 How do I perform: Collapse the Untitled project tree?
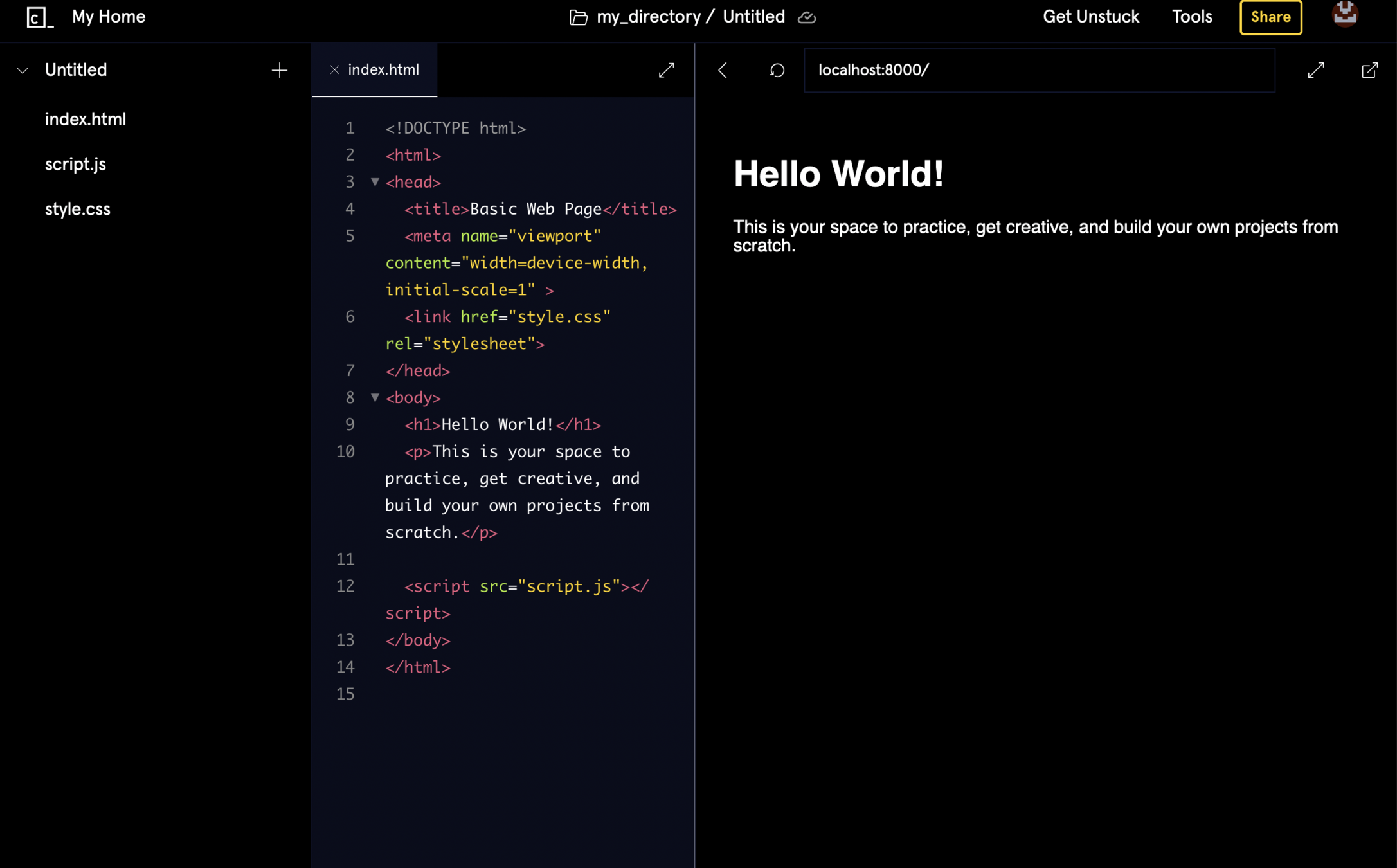point(23,70)
